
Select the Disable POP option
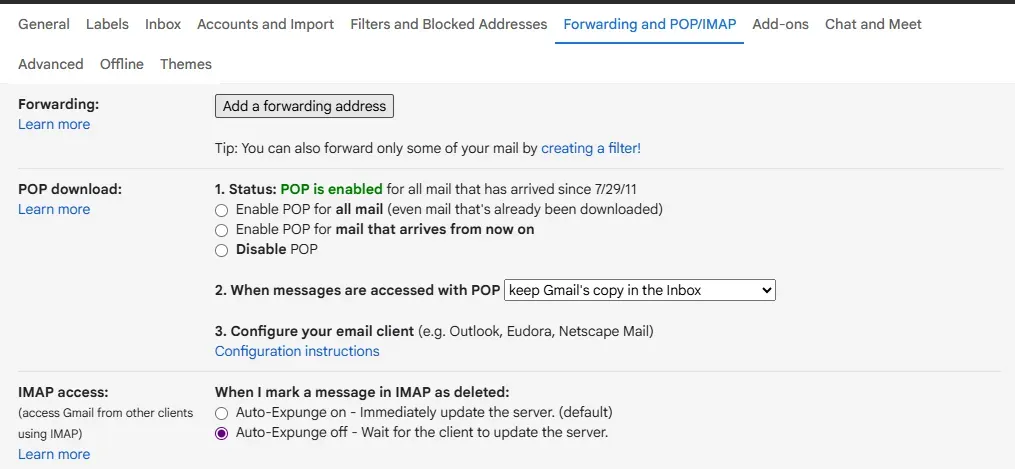point(222,250)
